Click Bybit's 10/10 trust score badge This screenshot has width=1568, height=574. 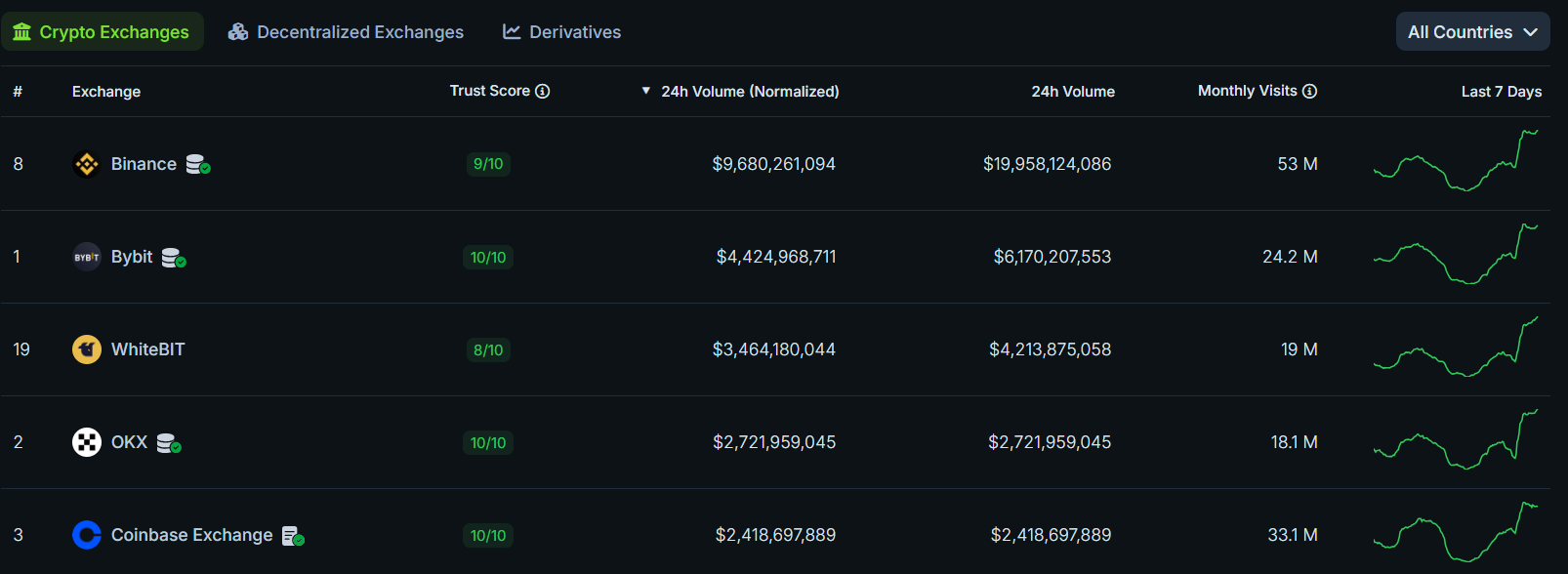488,257
